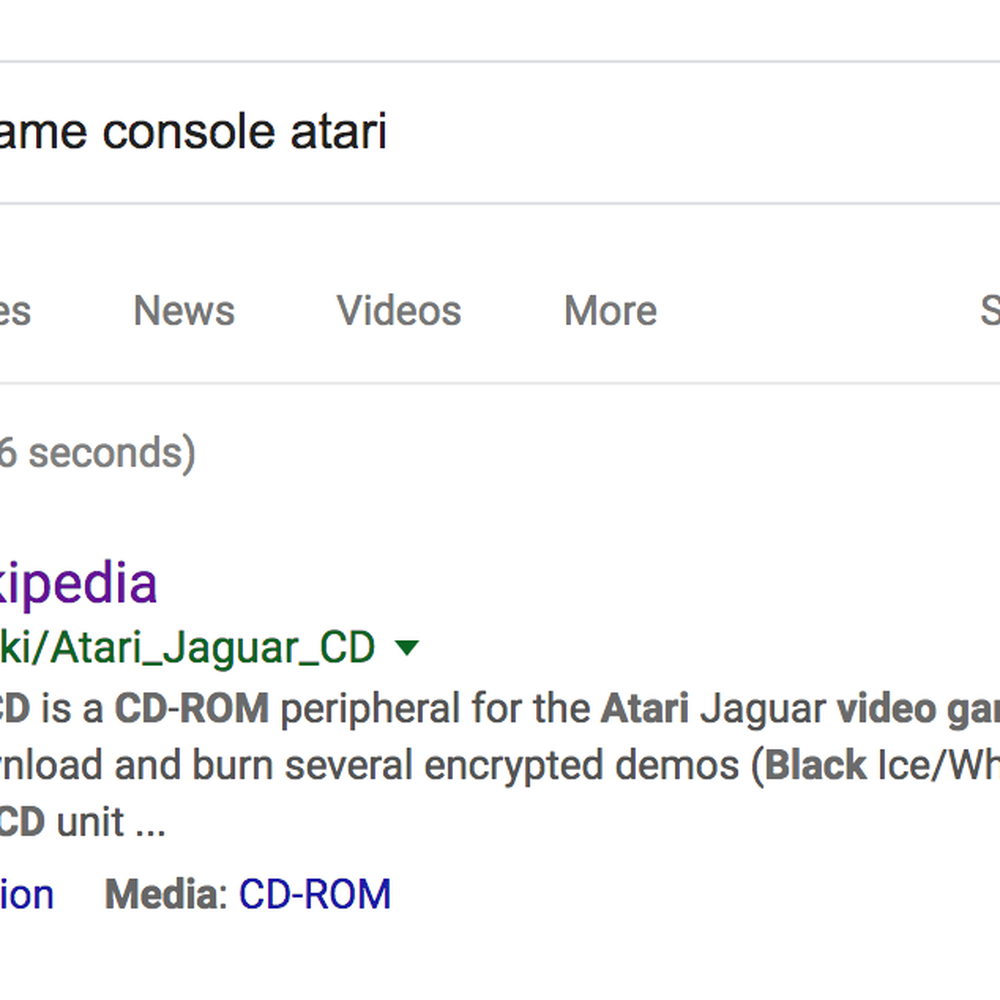Click "unit ..." at the snippet's end

[112, 822]
